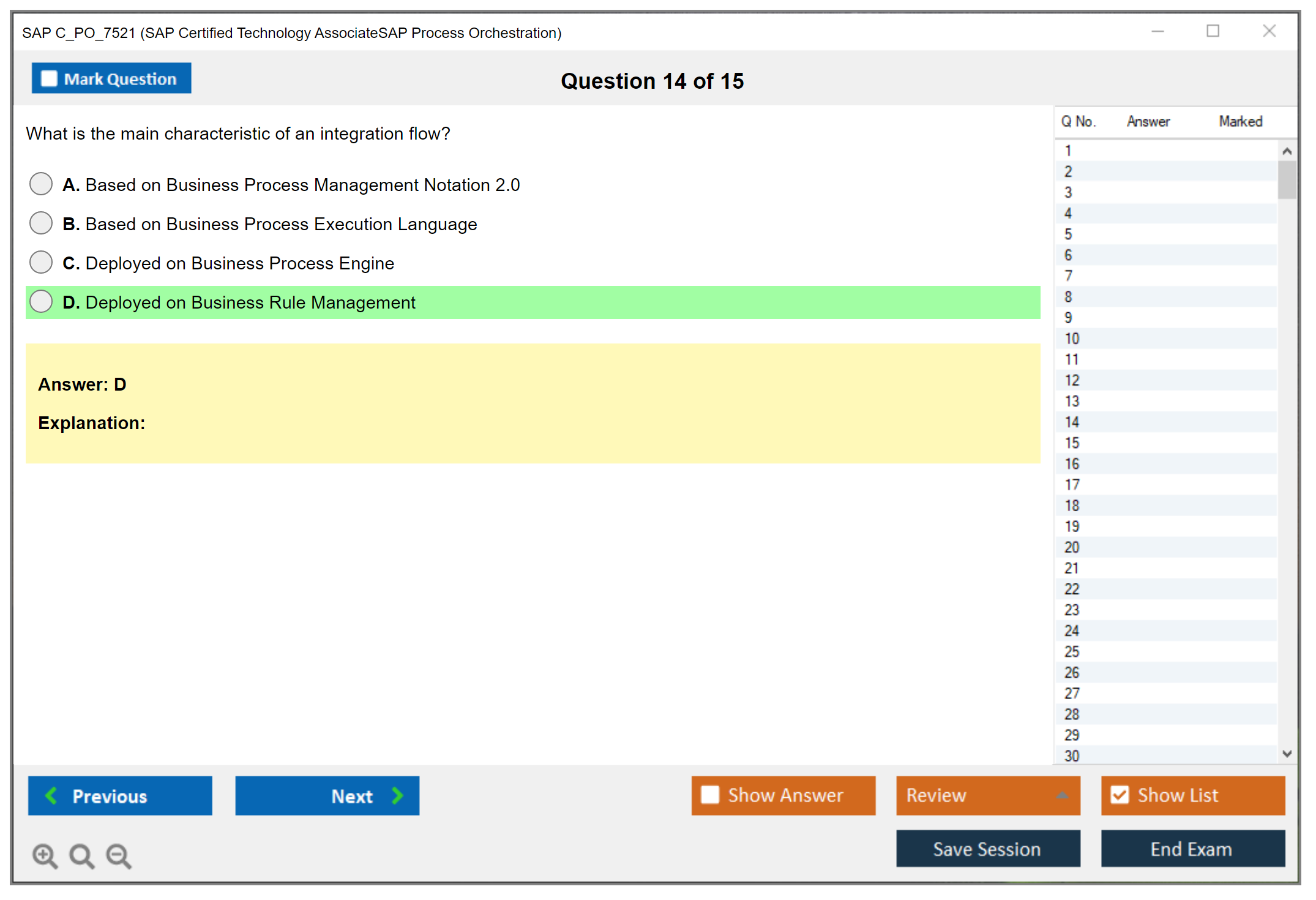Click the green right arrow on the Next button
This screenshot has width=1316, height=900.
[398, 795]
